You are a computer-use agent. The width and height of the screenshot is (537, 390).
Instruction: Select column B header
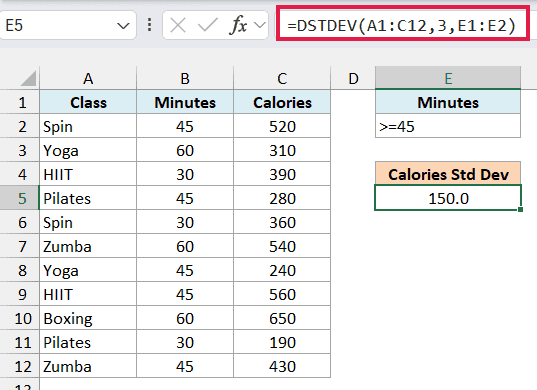pyautogui.click(x=185, y=78)
